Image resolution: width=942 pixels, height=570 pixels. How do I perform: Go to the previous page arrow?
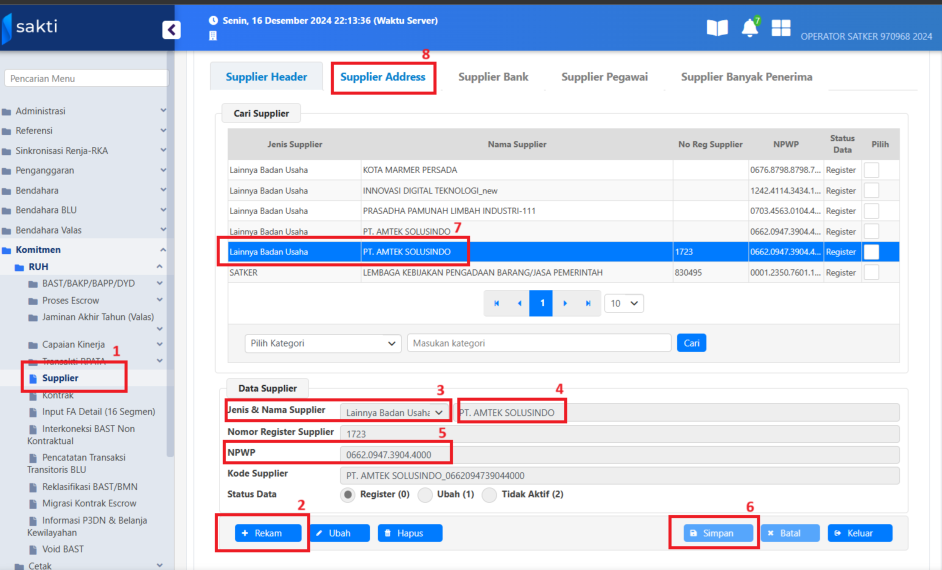pyautogui.click(x=518, y=303)
